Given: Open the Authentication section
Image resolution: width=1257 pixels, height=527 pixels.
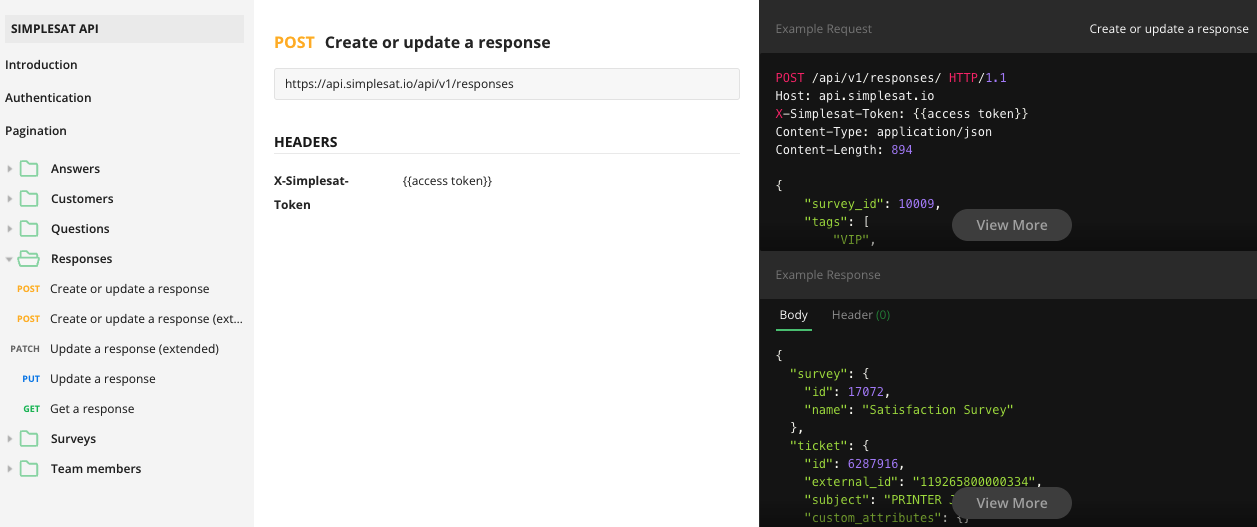Looking at the screenshot, I should point(48,98).
